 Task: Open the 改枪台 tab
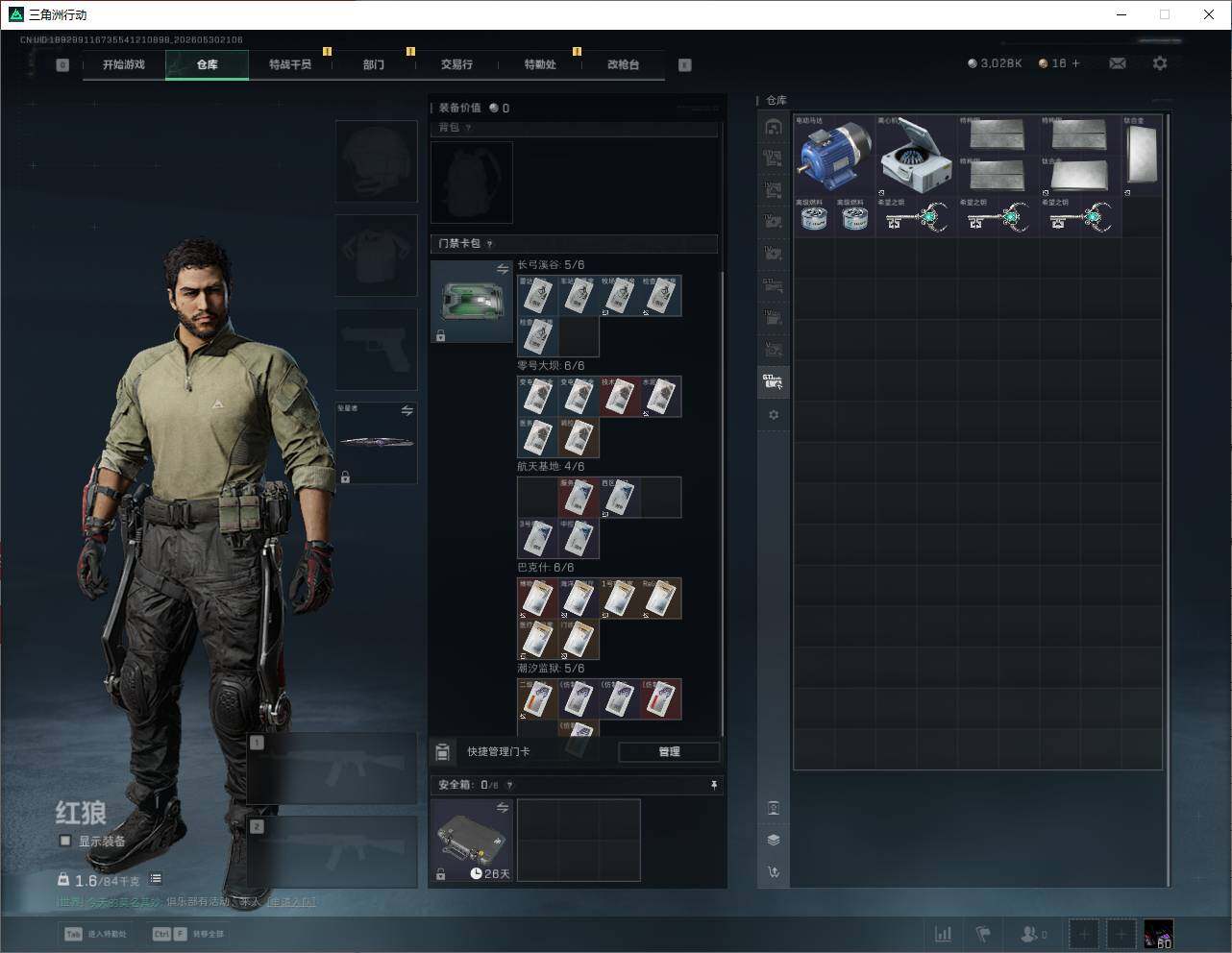(x=623, y=64)
